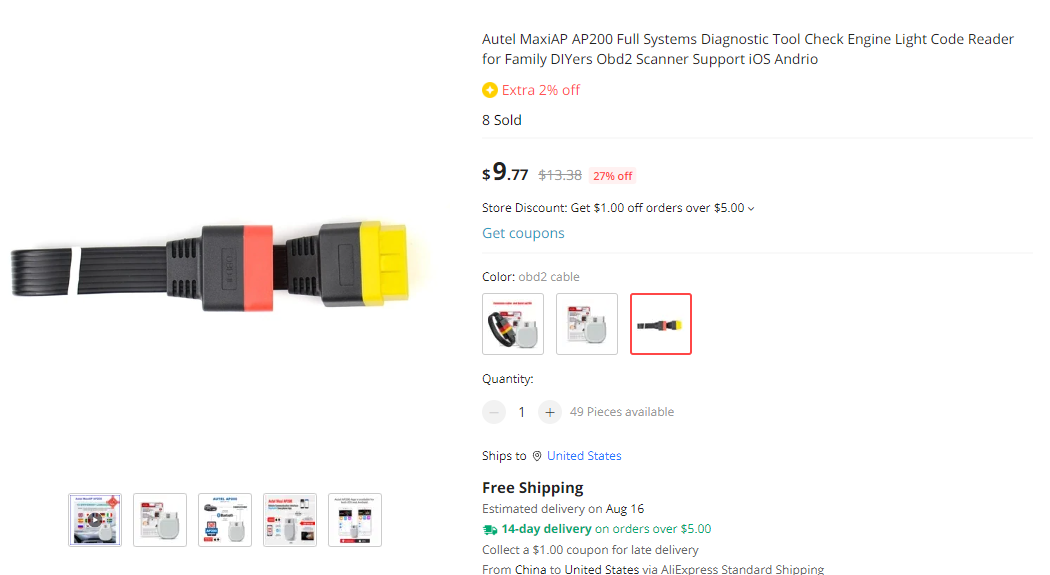Click the quantity value field showing 1

coord(522,412)
